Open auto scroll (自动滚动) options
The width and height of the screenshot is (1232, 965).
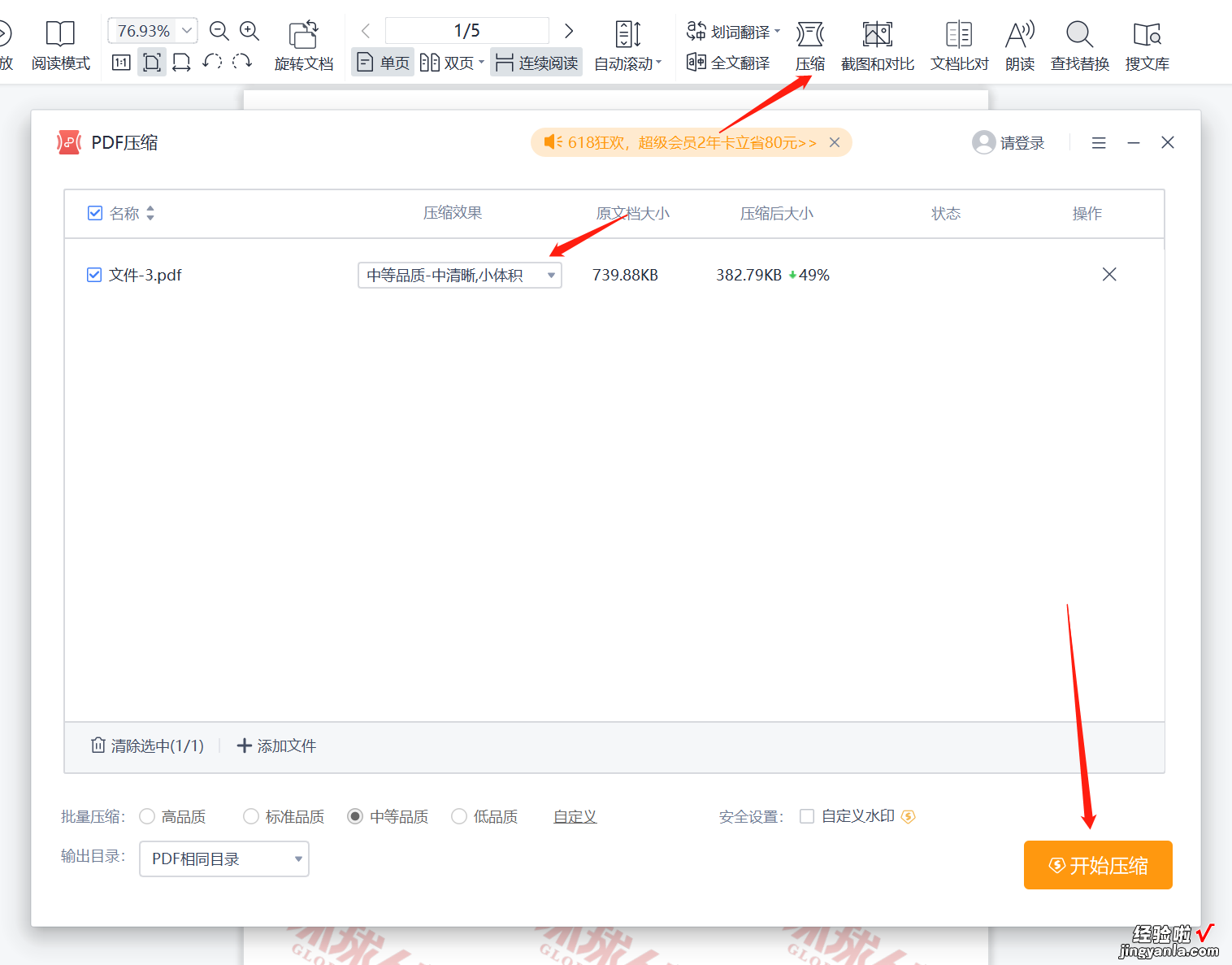coord(628,46)
